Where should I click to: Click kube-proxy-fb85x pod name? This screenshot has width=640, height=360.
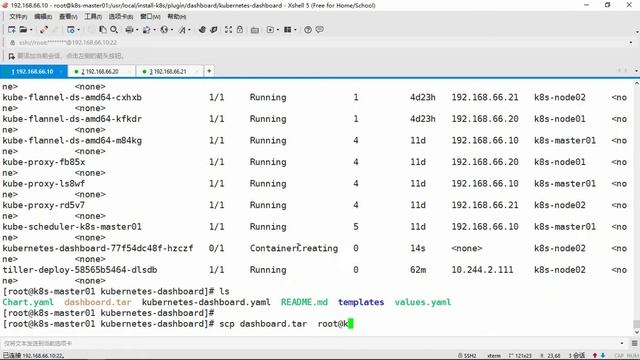click(x=44, y=162)
